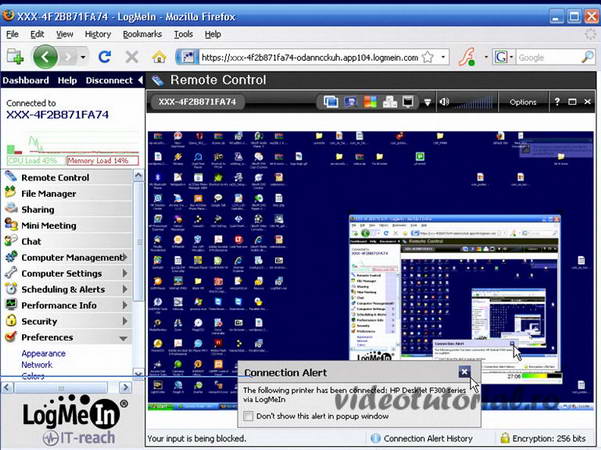601x450 pixels.
Task: Open Network preferences link
Action: (x=37, y=365)
